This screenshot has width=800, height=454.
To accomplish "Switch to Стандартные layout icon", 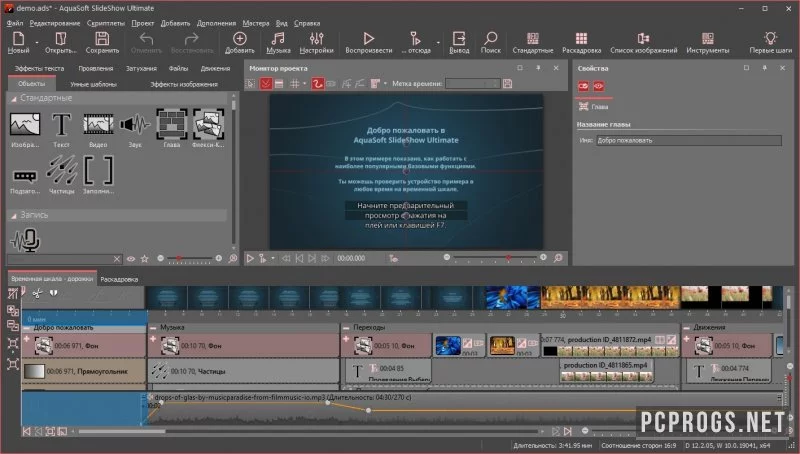I will (533, 39).
